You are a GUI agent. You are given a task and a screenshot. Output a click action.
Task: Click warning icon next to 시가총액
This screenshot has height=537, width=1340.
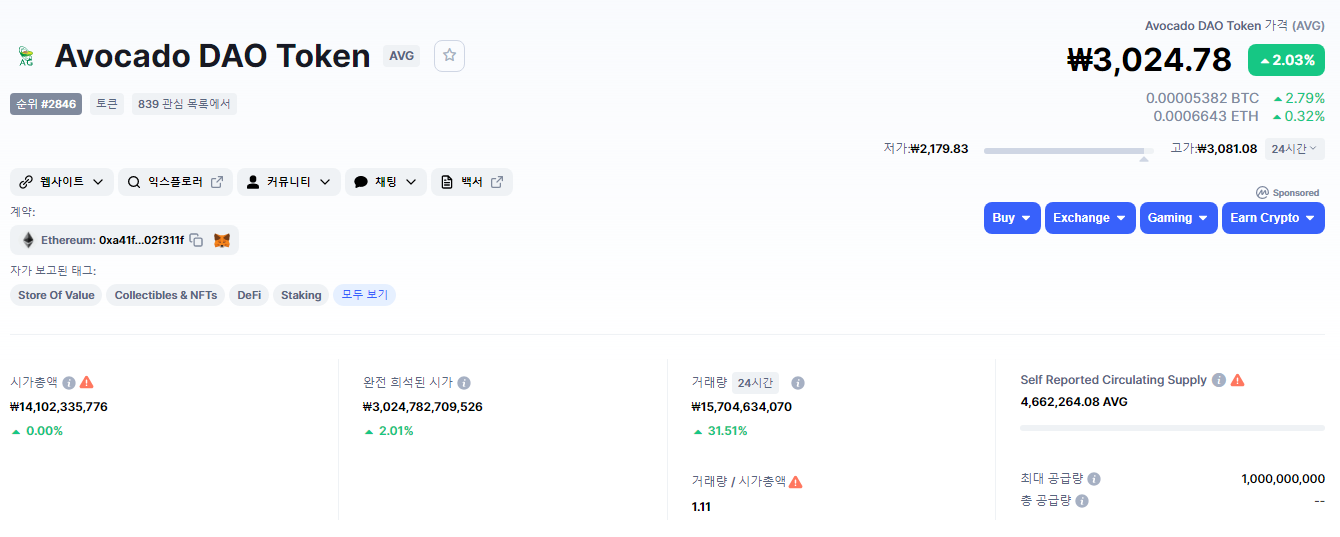[x=87, y=382]
